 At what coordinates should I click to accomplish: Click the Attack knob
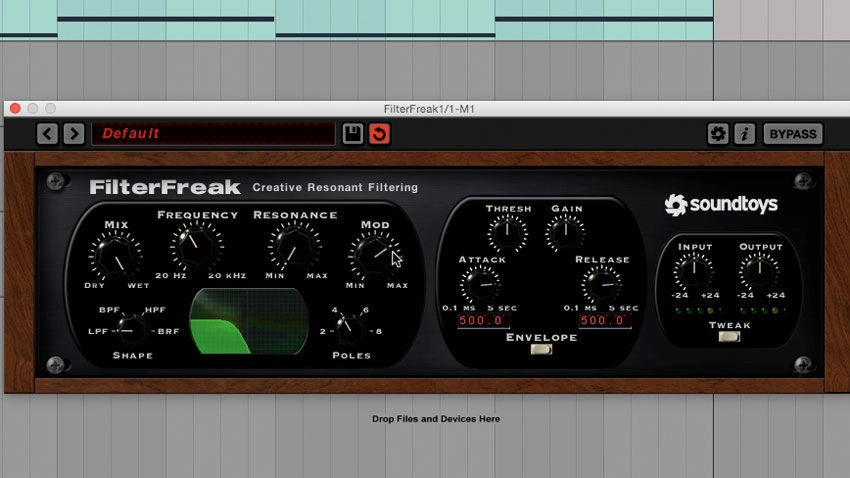tap(480, 283)
